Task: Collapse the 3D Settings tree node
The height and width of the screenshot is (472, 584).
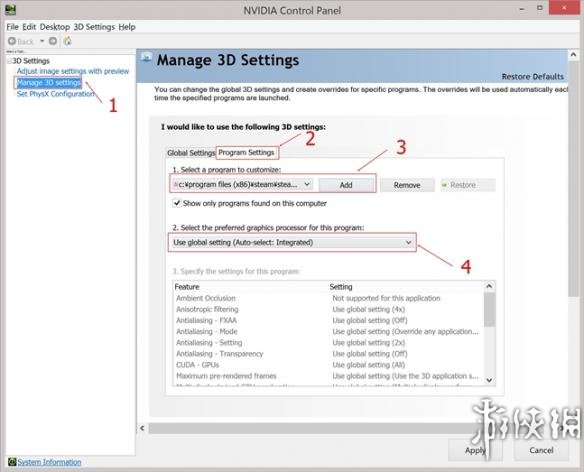Action: tap(9, 61)
